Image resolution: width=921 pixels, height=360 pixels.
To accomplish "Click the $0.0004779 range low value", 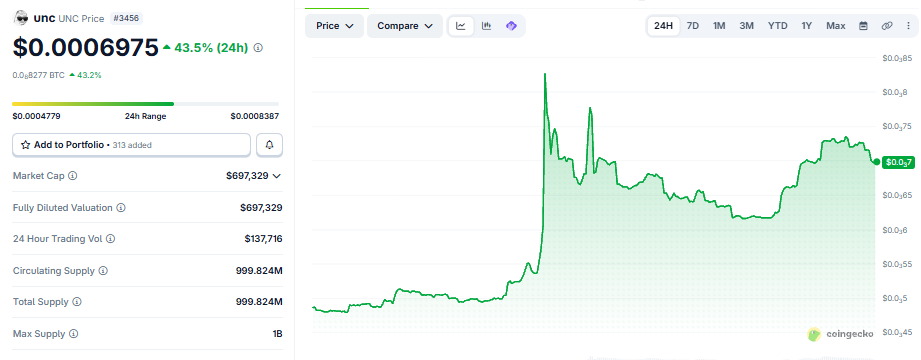I will [x=36, y=116].
